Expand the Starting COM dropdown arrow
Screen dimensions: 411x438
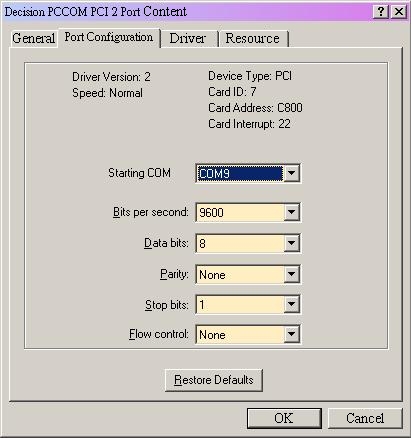click(291, 173)
